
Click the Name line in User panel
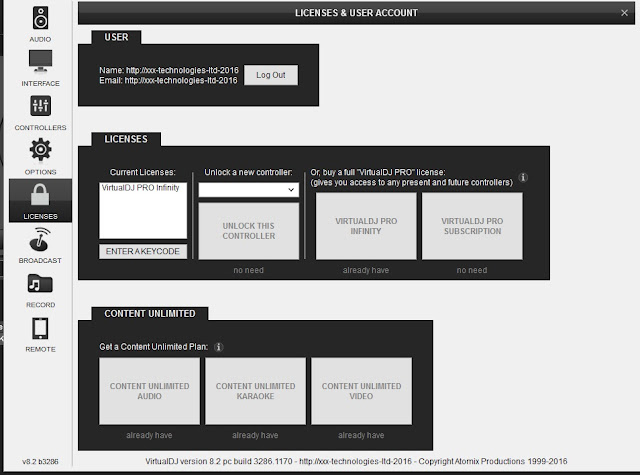[169, 70]
